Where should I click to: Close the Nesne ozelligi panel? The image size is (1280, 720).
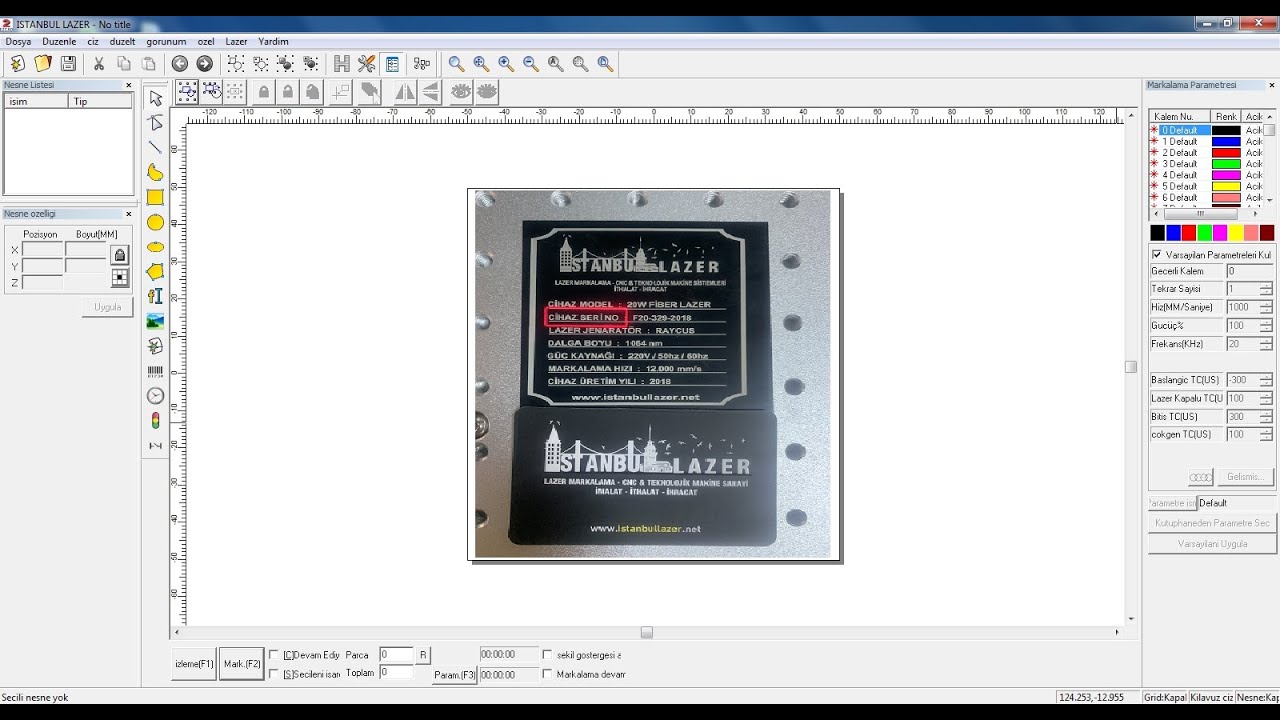pos(128,214)
